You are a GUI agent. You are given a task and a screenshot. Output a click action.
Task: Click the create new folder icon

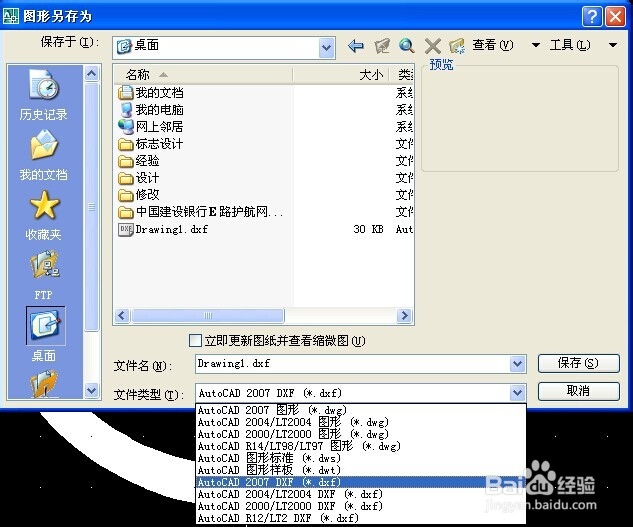(x=457, y=46)
